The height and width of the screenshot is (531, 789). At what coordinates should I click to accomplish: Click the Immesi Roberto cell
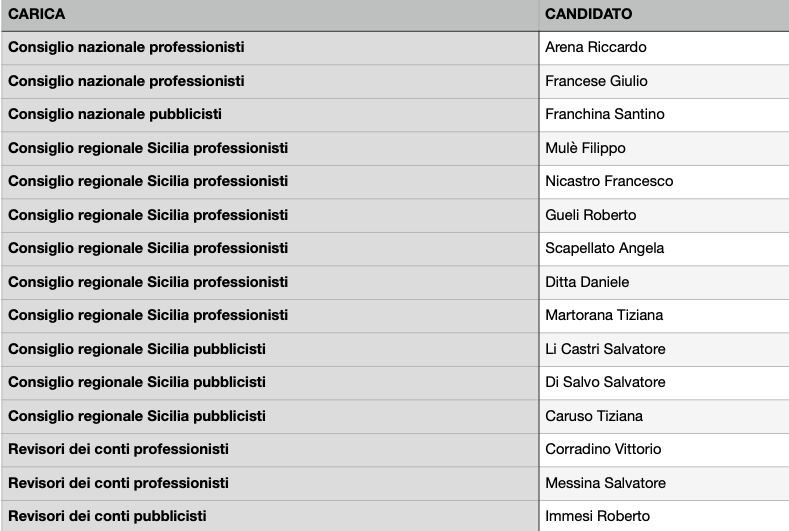coord(597,516)
